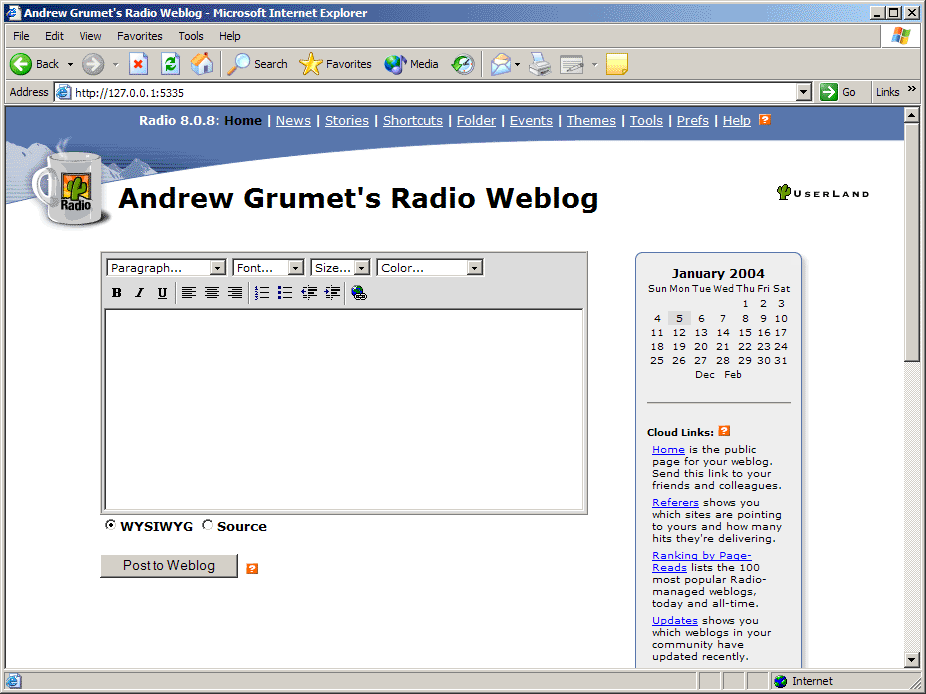Click the Bold formatting icon
Viewport: 926px width, 694px height.
click(x=117, y=292)
